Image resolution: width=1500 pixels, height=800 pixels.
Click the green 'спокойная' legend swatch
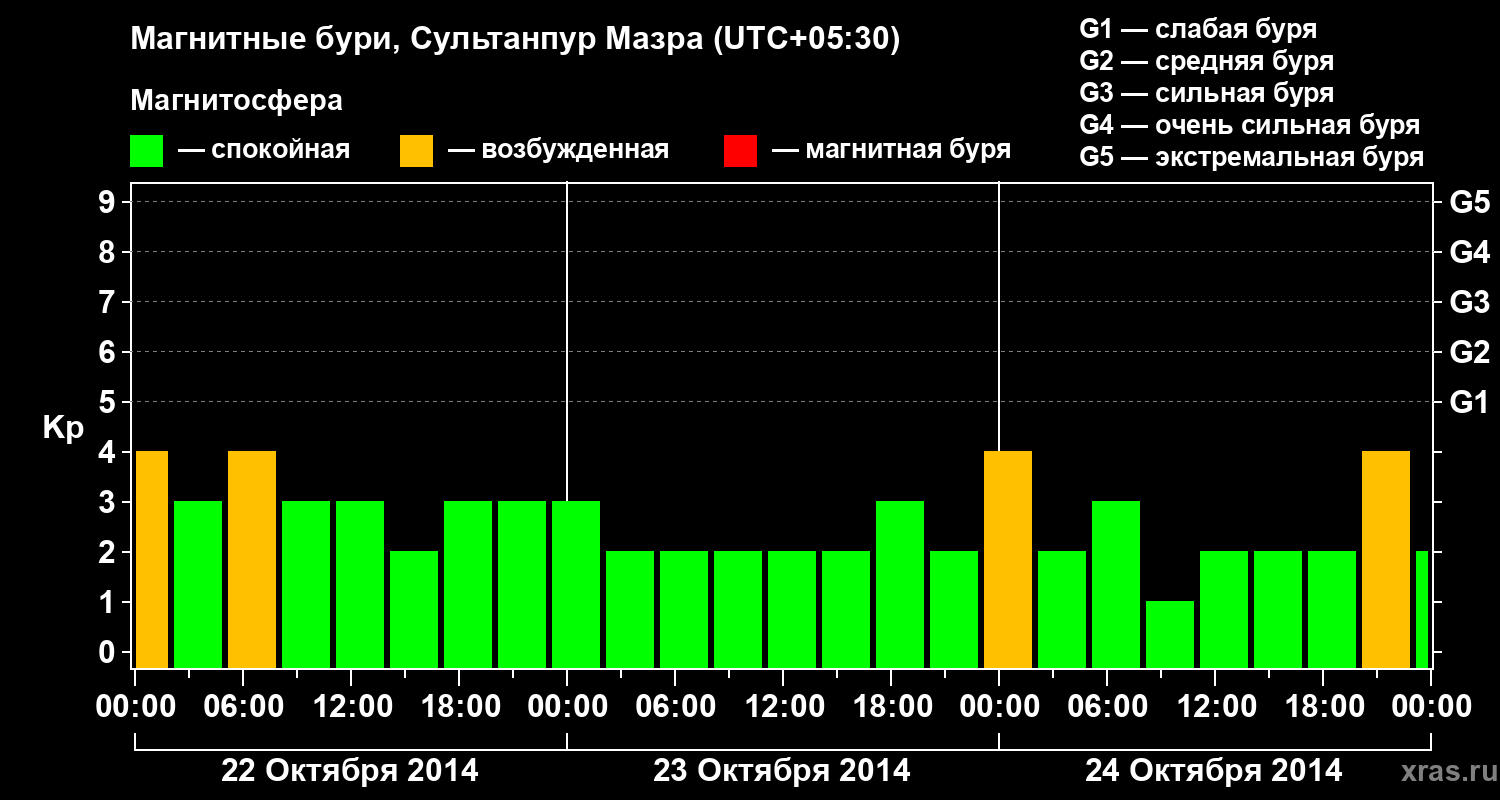(x=147, y=151)
